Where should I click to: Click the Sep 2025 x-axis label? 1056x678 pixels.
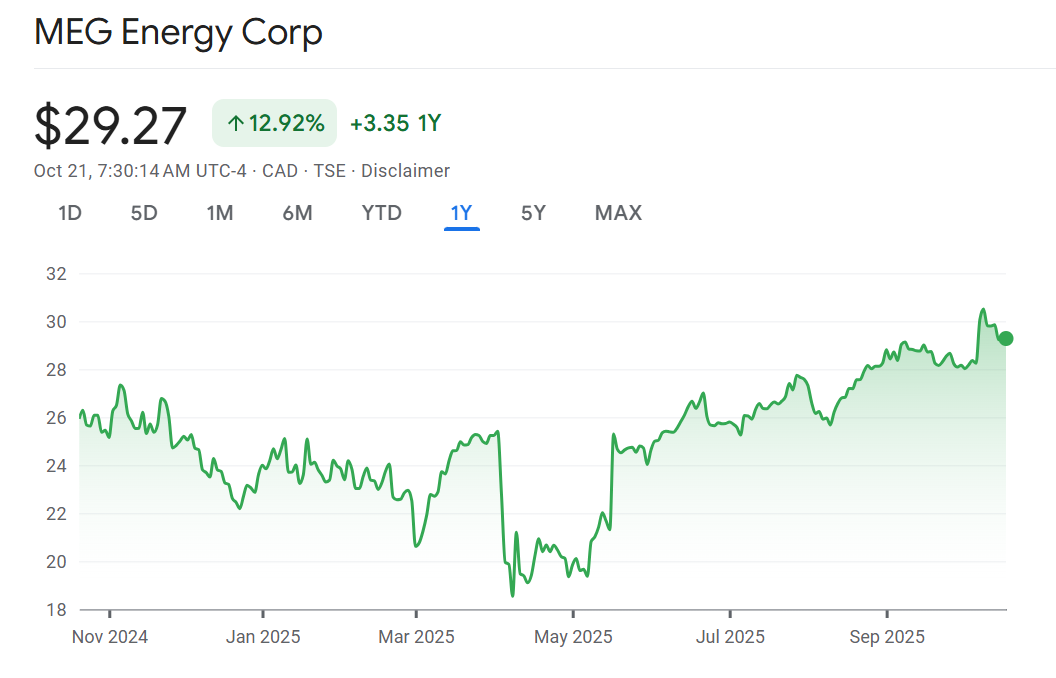click(887, 637)
